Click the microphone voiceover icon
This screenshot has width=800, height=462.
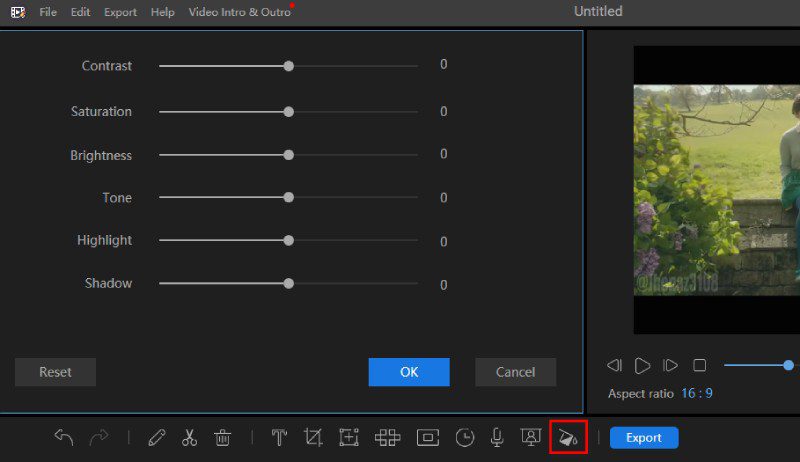tap(497, 438)
